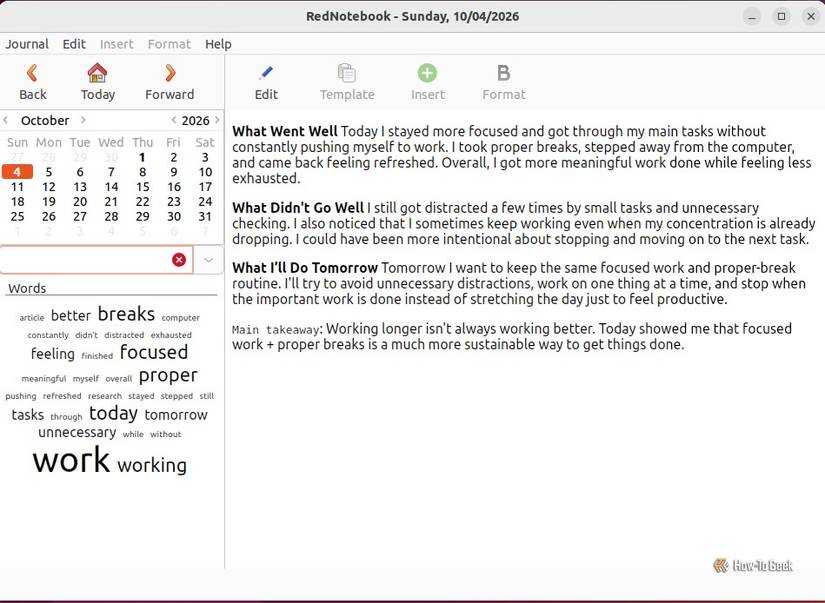Open the Format menu in menu bar
The height and width of the screenshot is (603, 825).
point(169,44)
